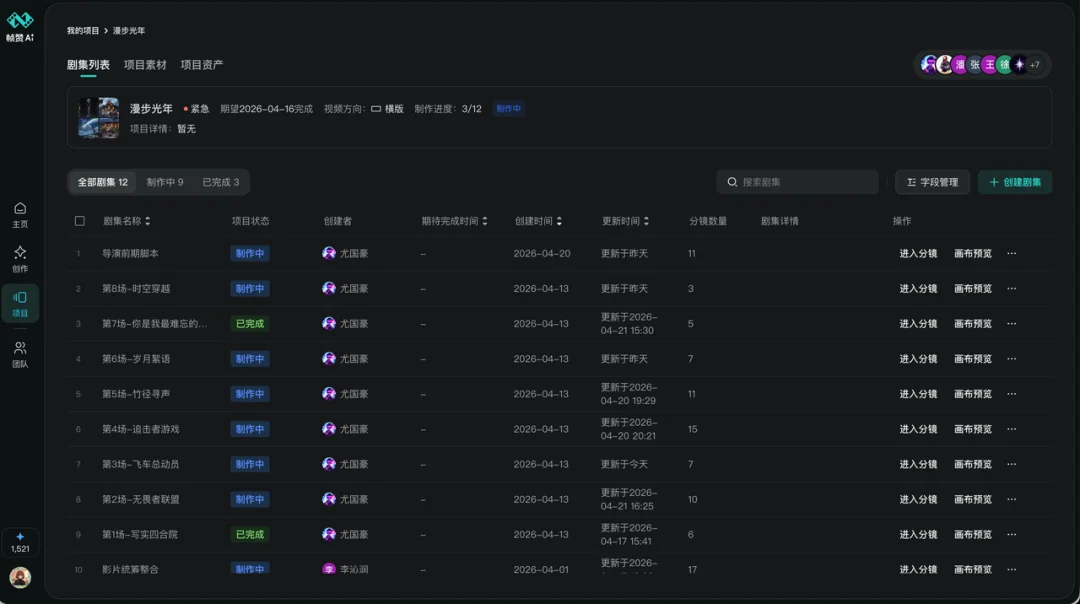Click the 创建剧集 button
Screen dimensions: 1080x604
point(1015,182)
